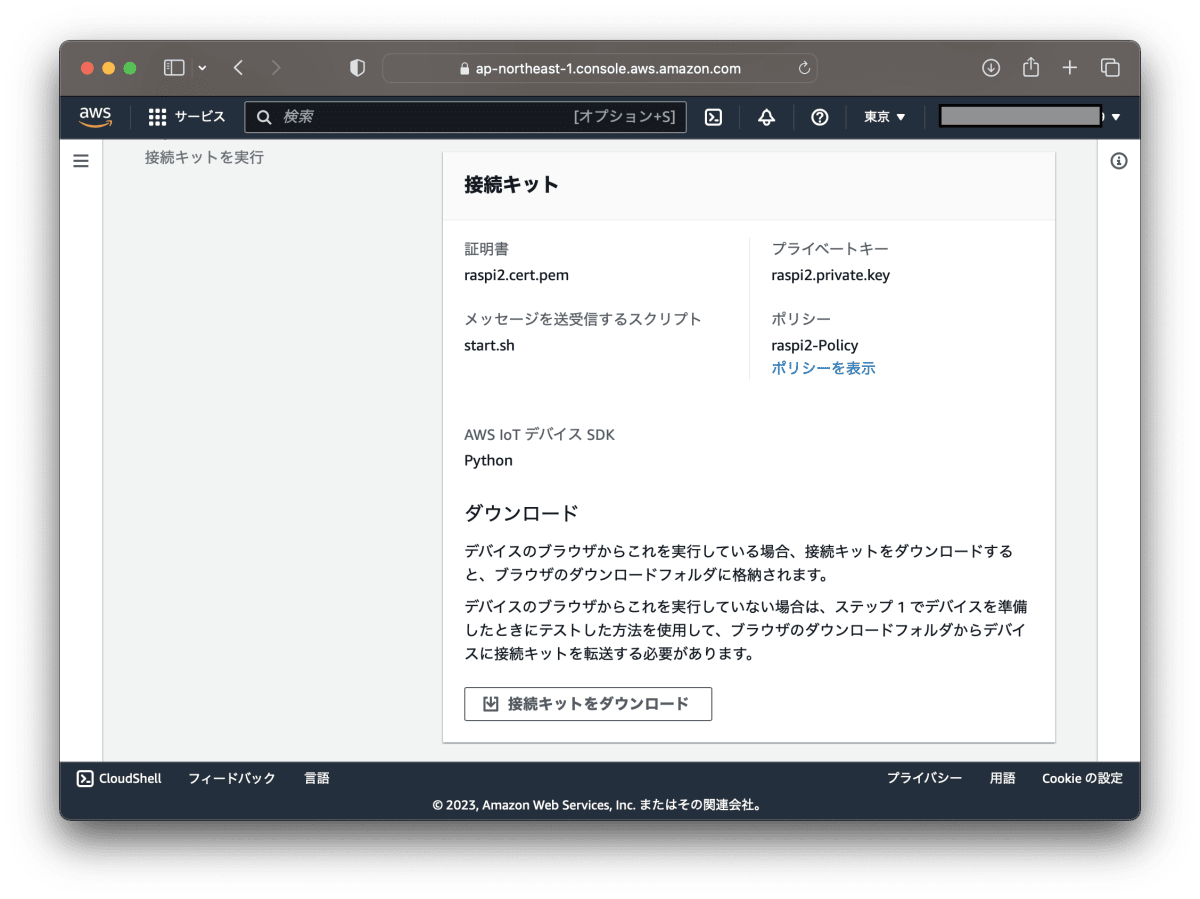Go forward with Safari forward arrow

click(276, 68)
